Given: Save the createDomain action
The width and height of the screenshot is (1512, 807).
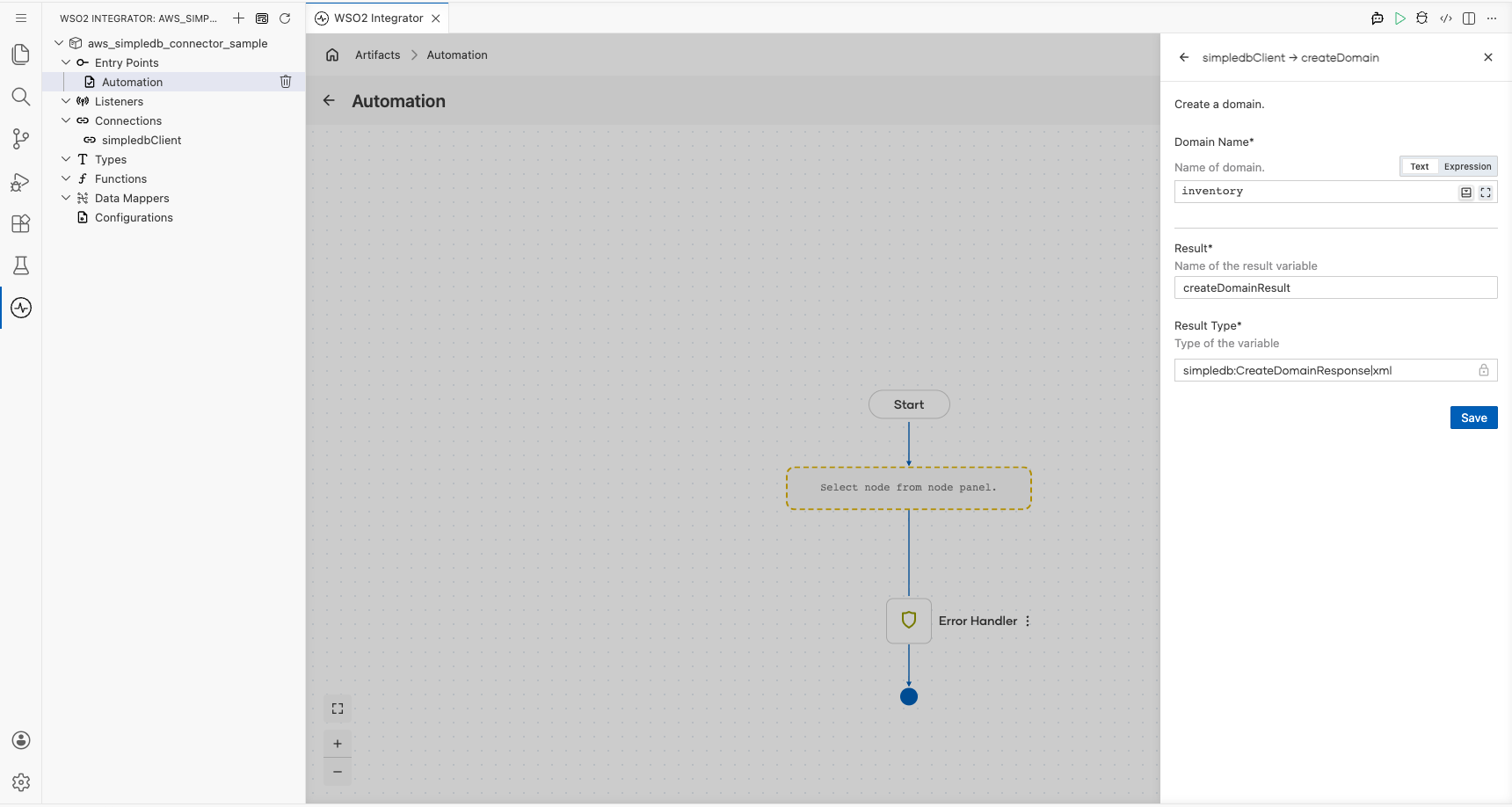Looking at the screenshot, I should [x=1473, y=418].
